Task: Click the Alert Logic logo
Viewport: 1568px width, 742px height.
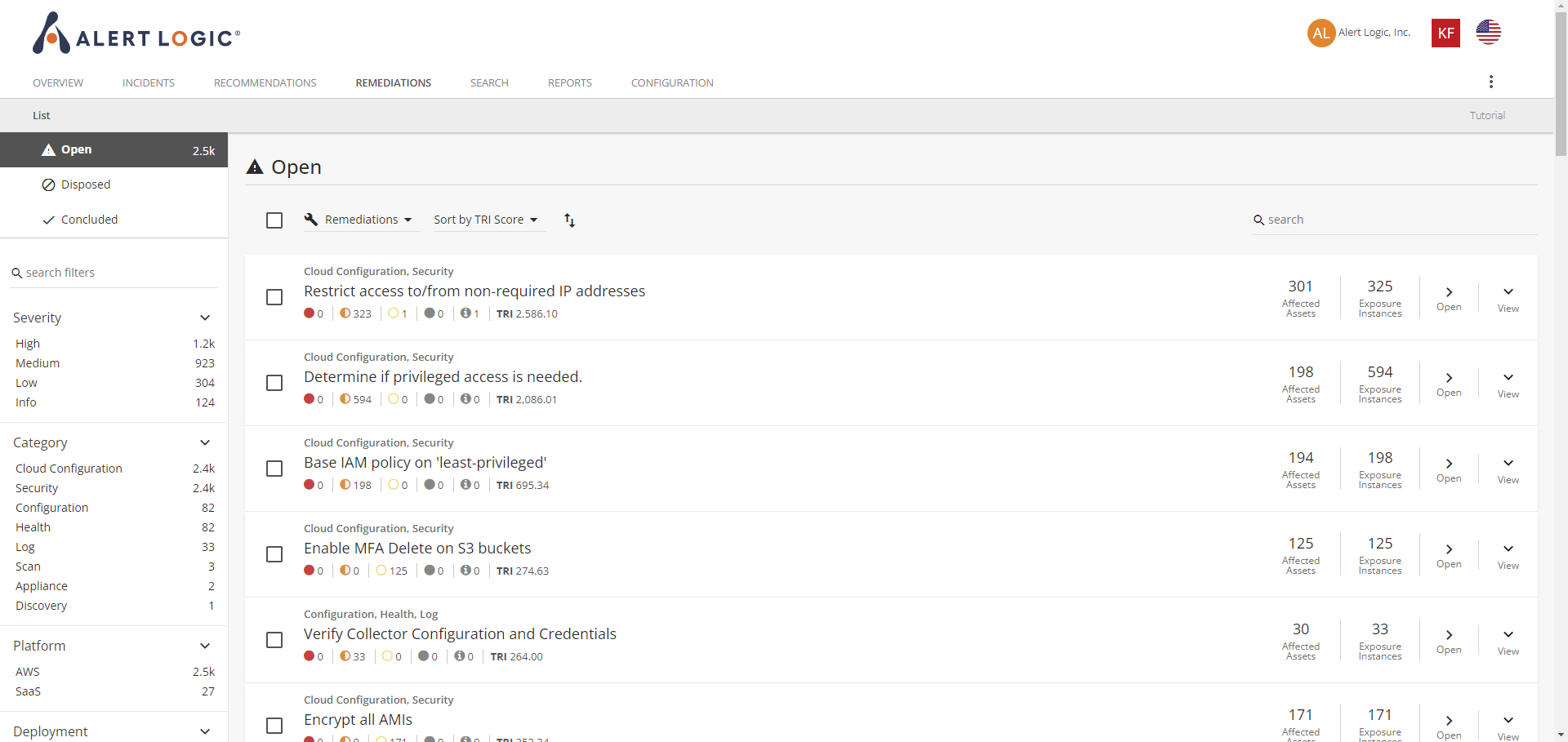Action: tap(136, 33)
